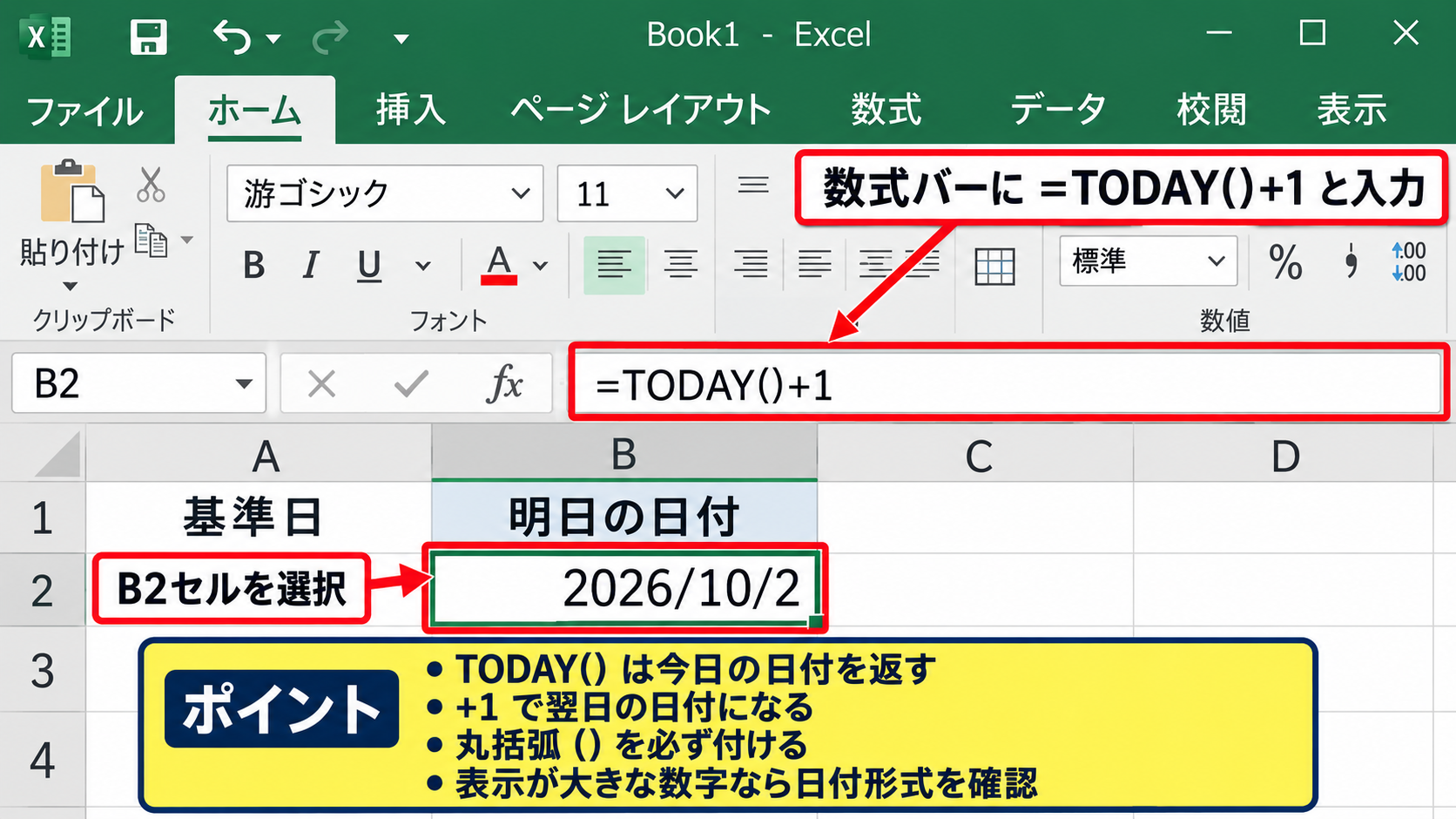The width and height of the screenshot is (1456, 819).
Task: Select cell B2 showing 2026/10/2
Action: tap(624, 589)
